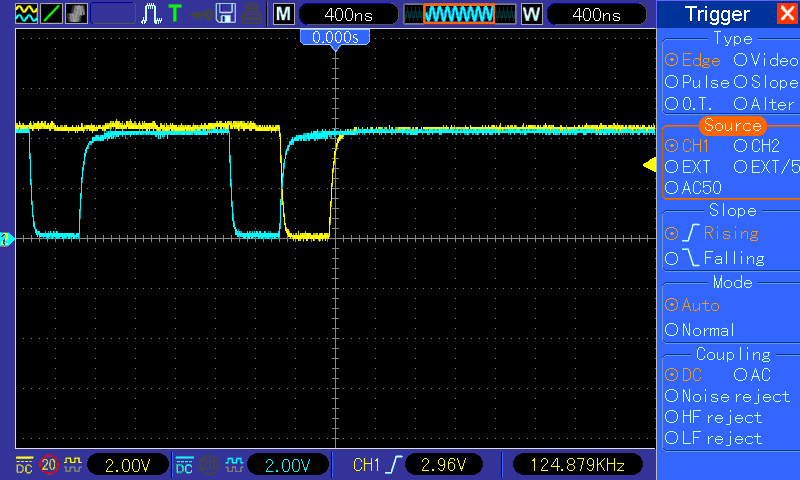Image resolution: width=800 pixels, height=480 pixels.
Task: Click the main timebase 400ns readout
Action: [348, 14]
